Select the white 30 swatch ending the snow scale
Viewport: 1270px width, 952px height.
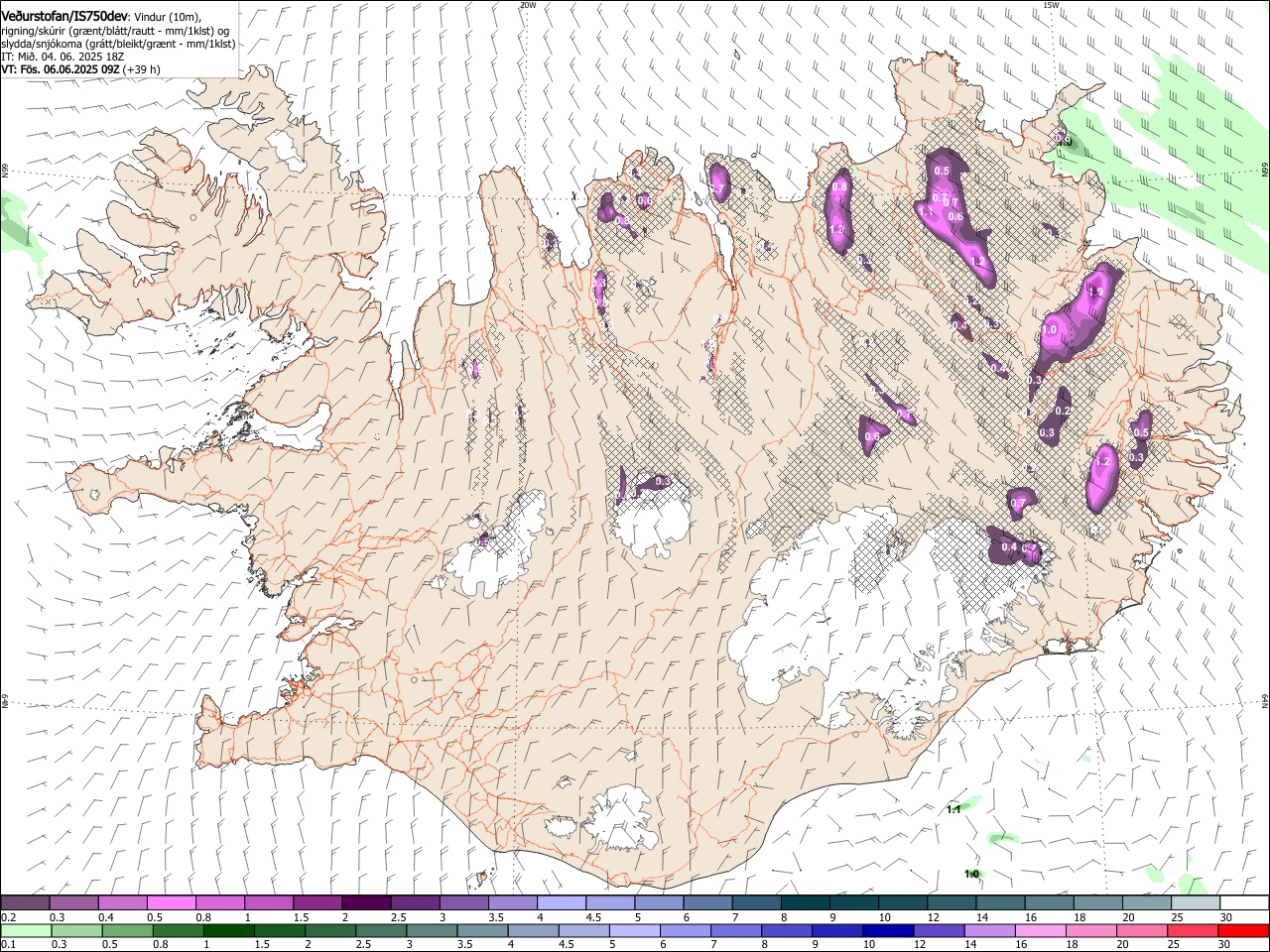pos(1244,902)
